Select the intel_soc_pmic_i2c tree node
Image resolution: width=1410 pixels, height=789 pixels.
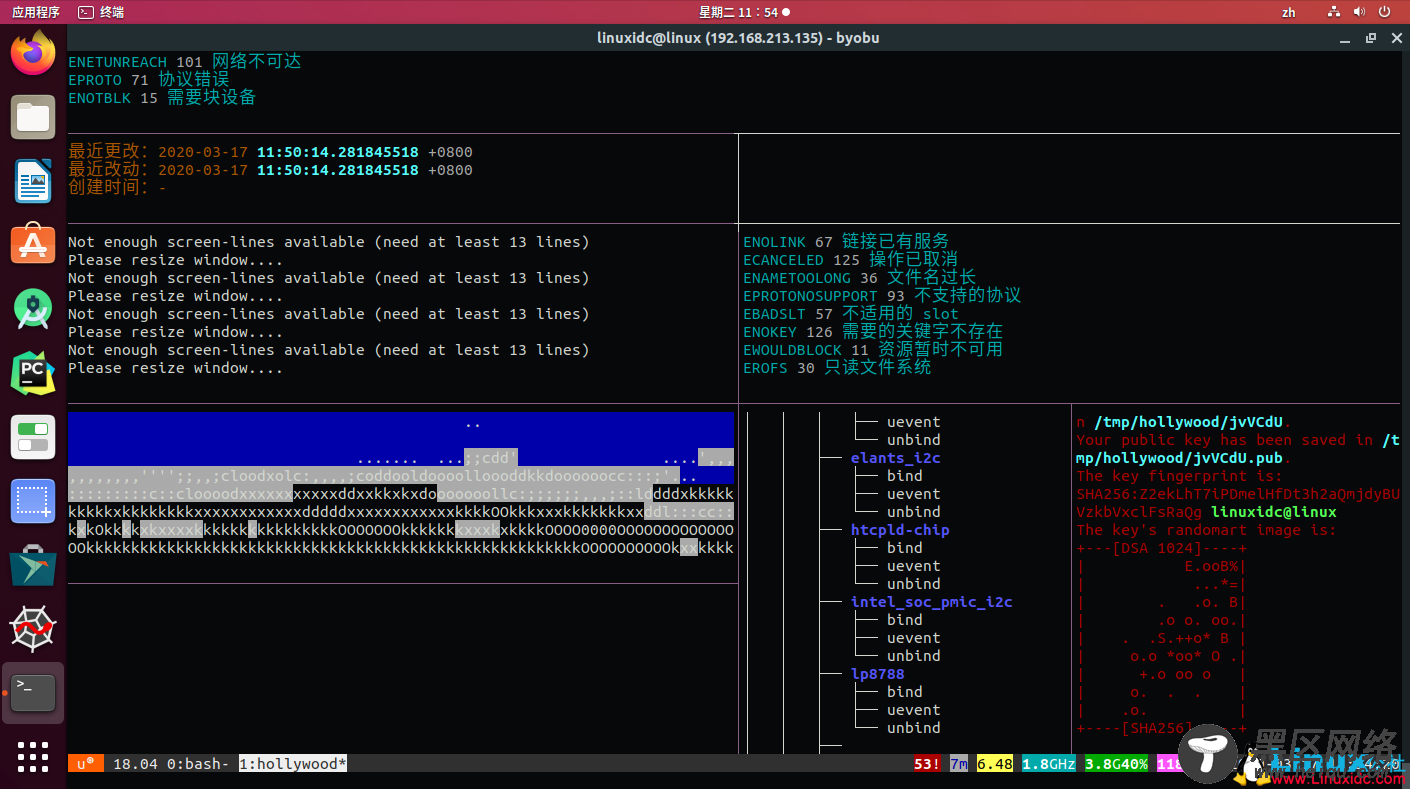pos(931,602)
